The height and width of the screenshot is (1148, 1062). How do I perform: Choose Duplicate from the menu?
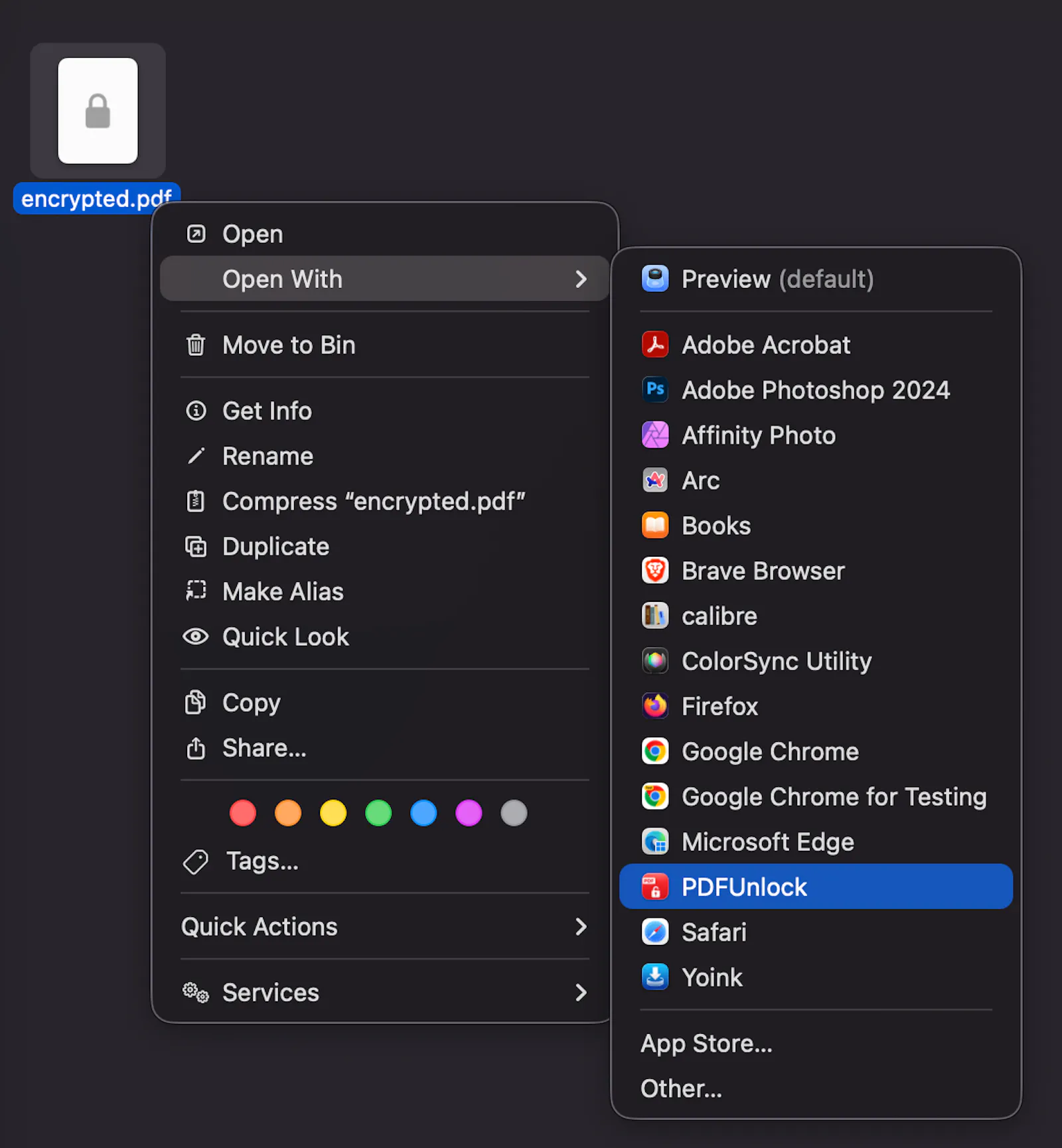pyautogui.click(x=384, y=545)
